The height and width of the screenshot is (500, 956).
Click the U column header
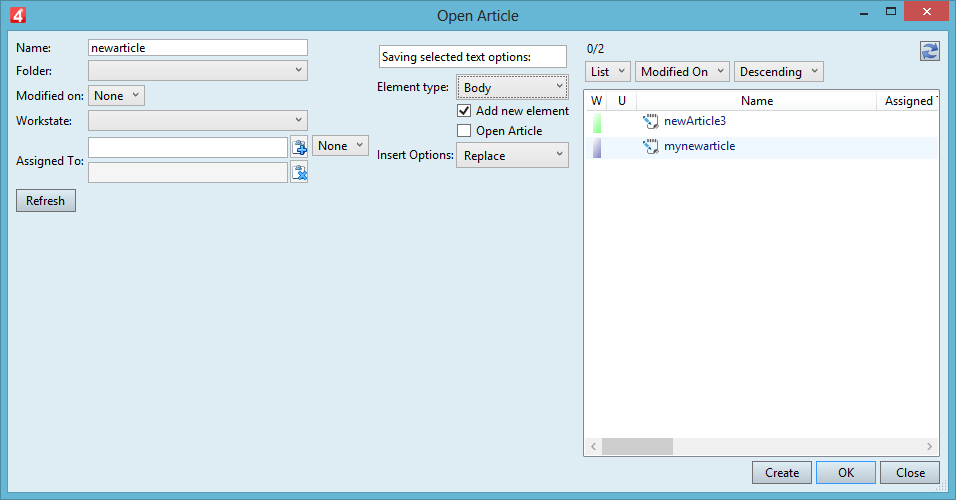click(x=622, y=101)
